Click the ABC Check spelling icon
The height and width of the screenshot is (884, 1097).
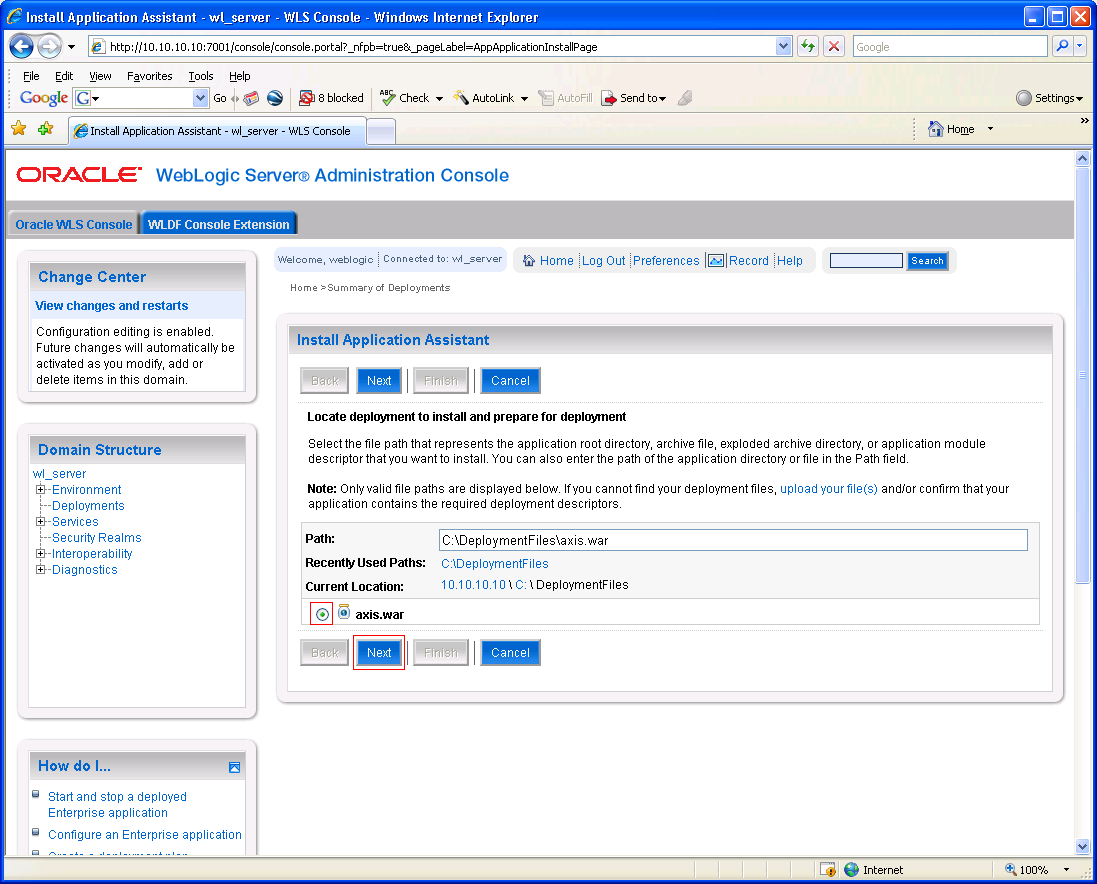(388, 98)
